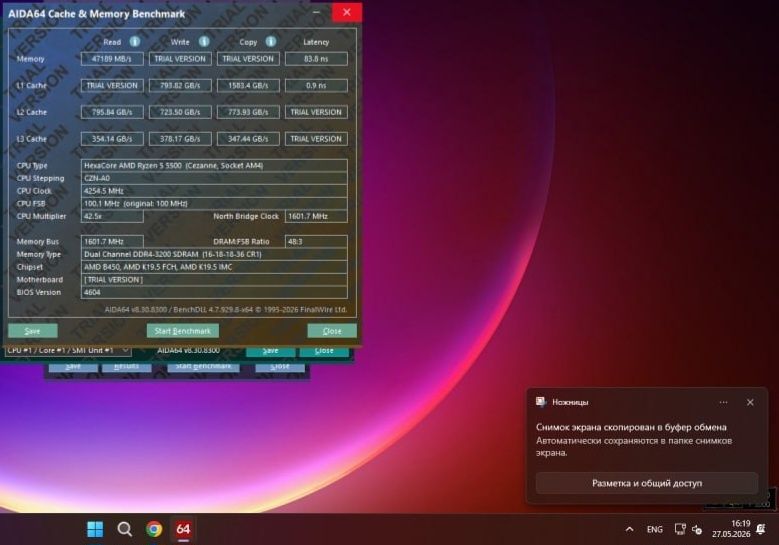Image resolution: width=779 pixels, height=545 pixels.
Task: Click CPU Multiplier value 42.5x
Action: coord(112,216)
